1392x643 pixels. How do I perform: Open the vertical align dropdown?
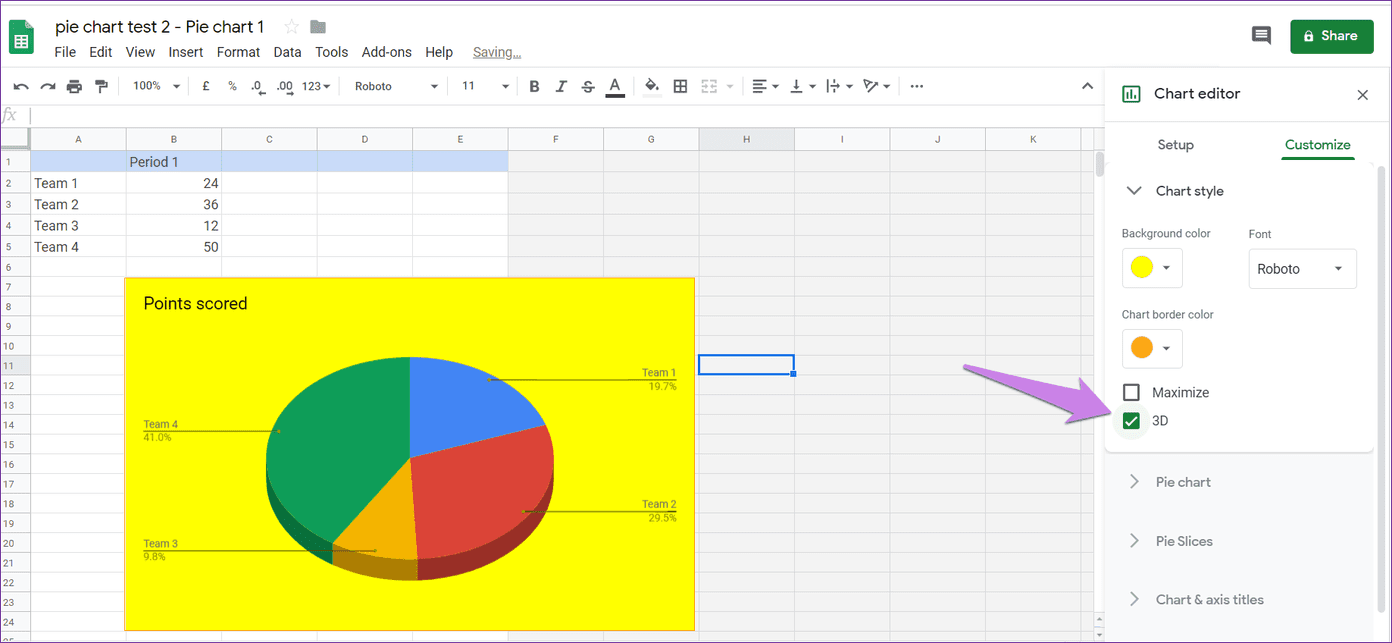[802, 87]
